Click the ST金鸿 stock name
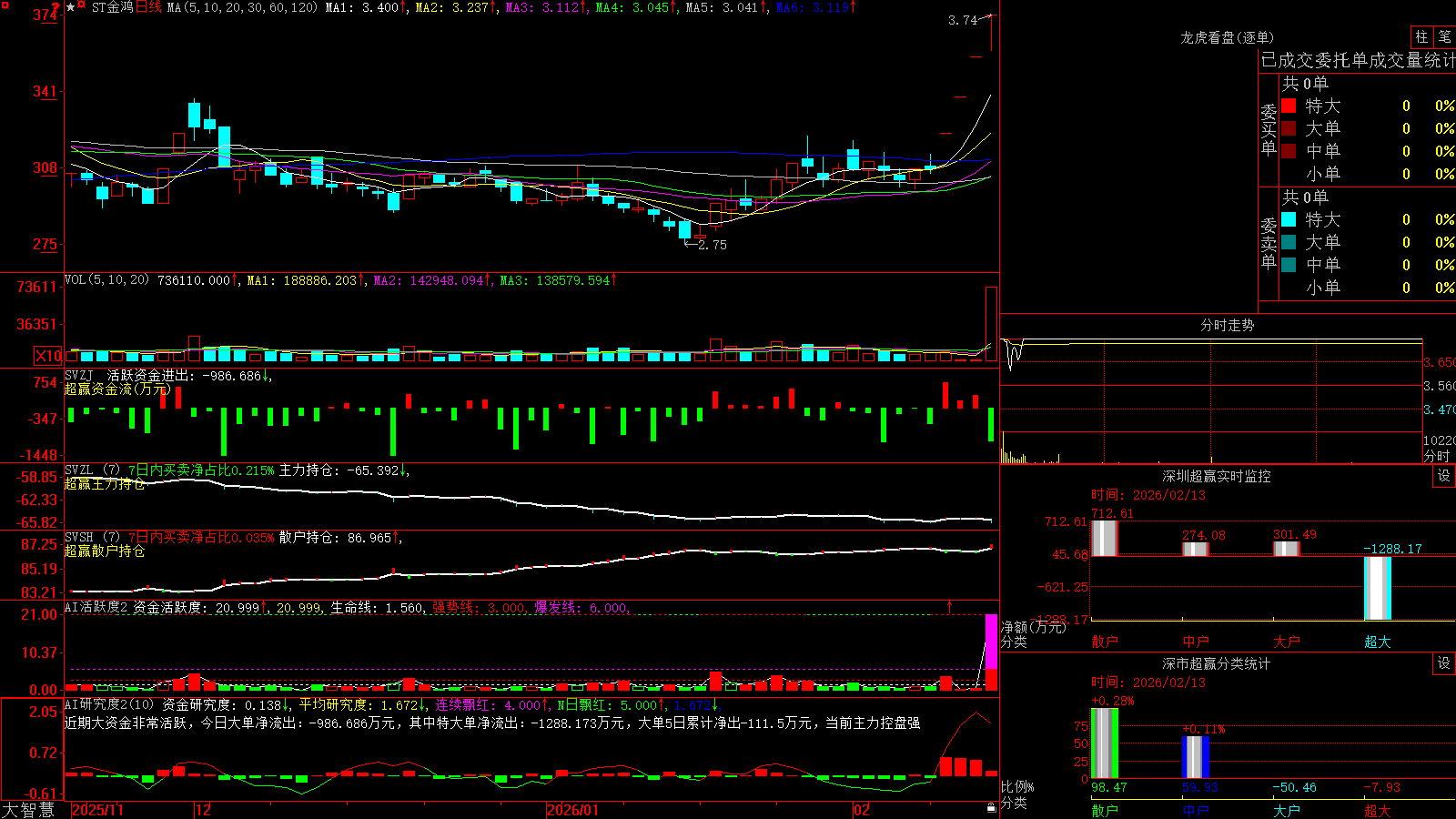1456x819 pixels. pyautogui.click(x=112, y=7)
